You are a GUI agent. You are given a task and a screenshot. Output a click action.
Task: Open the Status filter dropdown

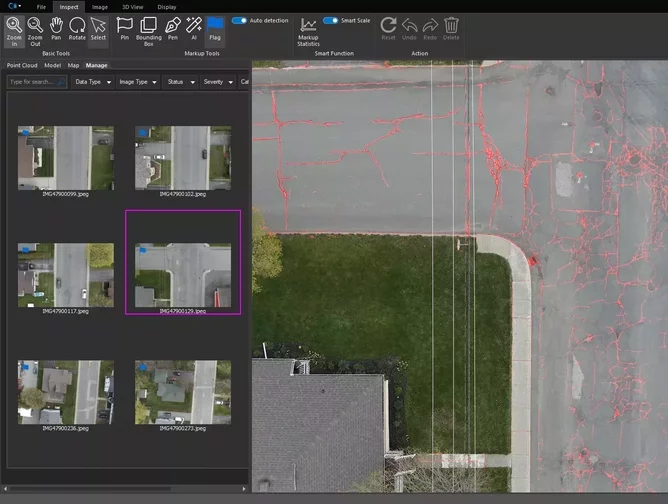click(181, 82)
